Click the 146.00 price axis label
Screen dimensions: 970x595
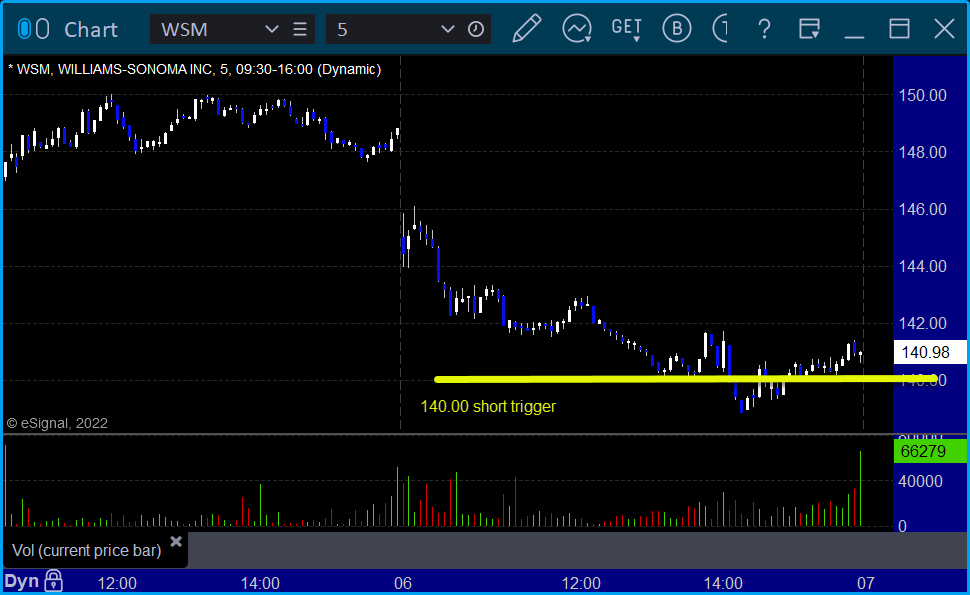pyautogui.click(x=922, y=209)
